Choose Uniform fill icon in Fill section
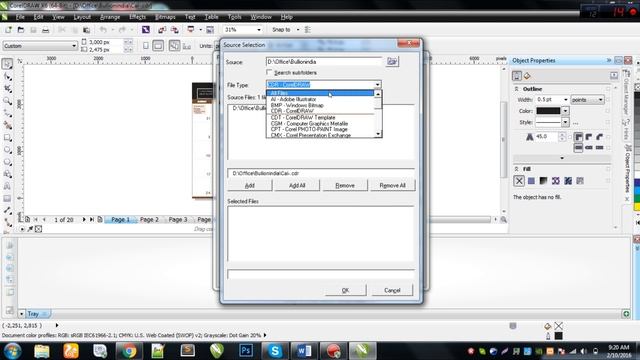 (531, 181)
